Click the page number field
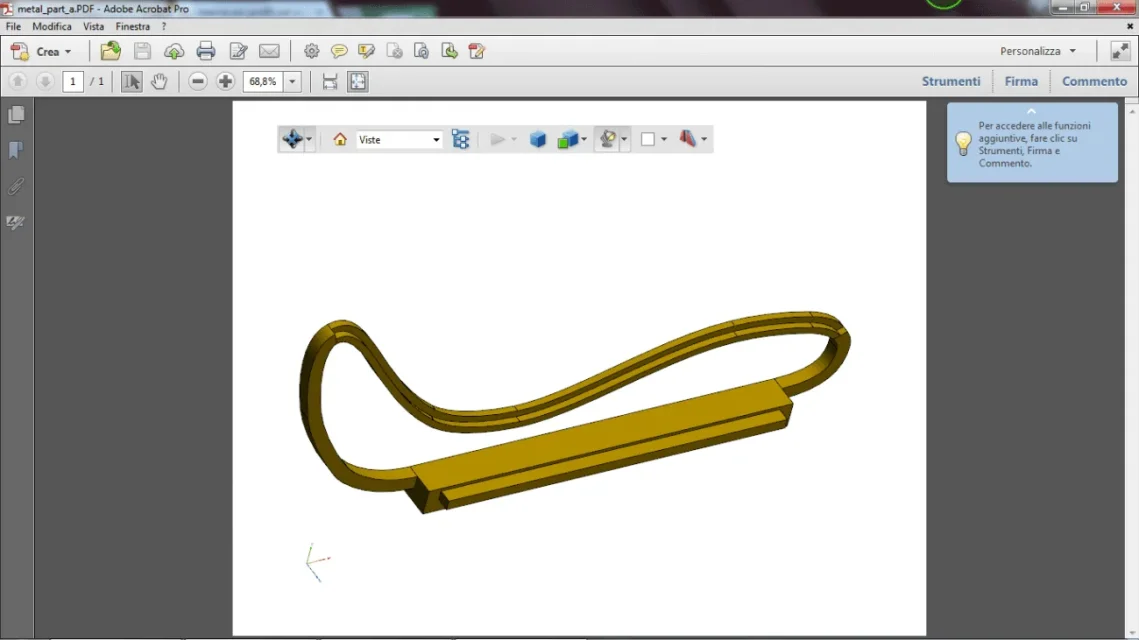This screenshot has height=640, width=1139. pos(73,81)
